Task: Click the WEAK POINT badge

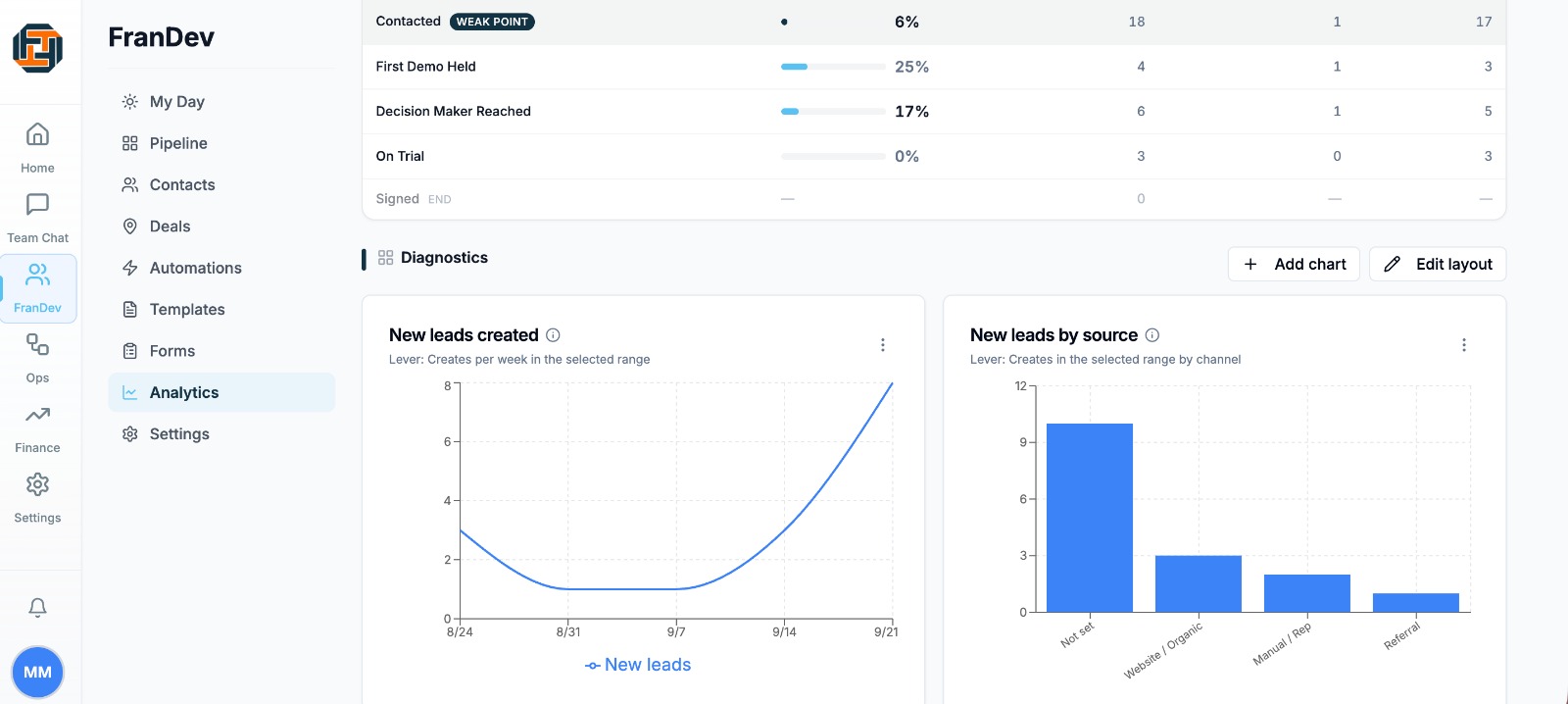Action: [x=492, y=22]
